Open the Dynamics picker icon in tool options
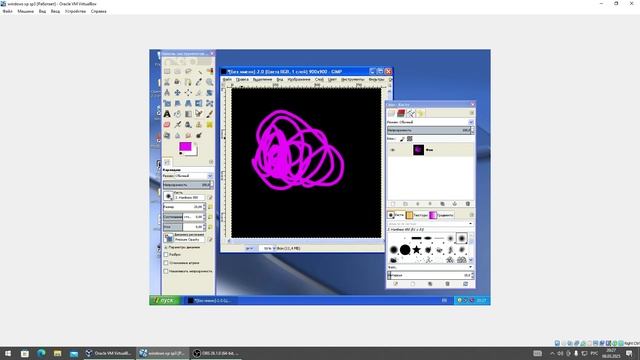Screen dimensions: 640x360 click(x=168, y=238)
